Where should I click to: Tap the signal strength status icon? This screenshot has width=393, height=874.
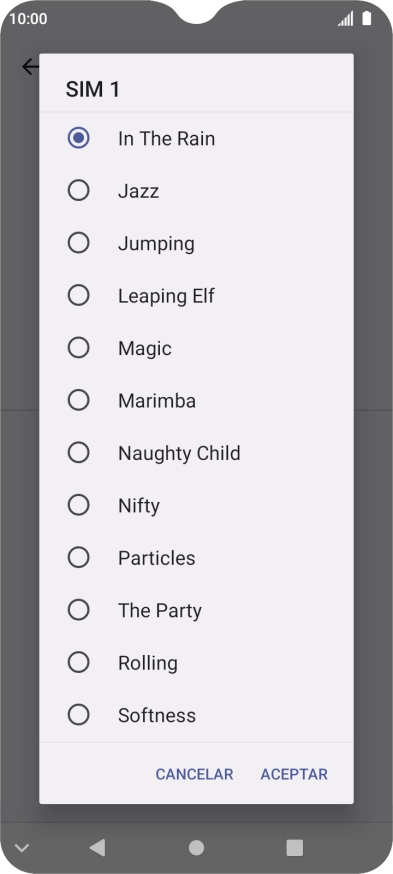[x=346, y=19]
